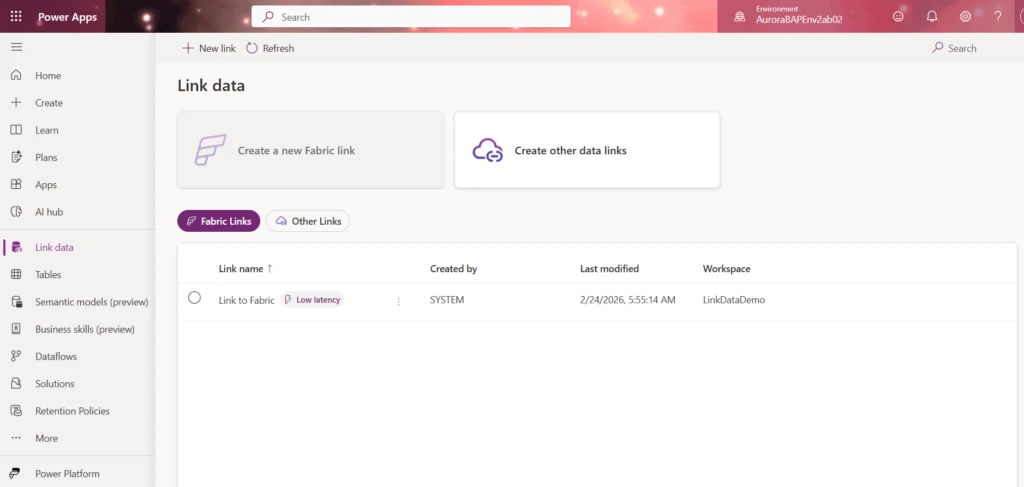1024x487 pixels.
Task: Click the Power Apps title text
Action: coord(67,17)
